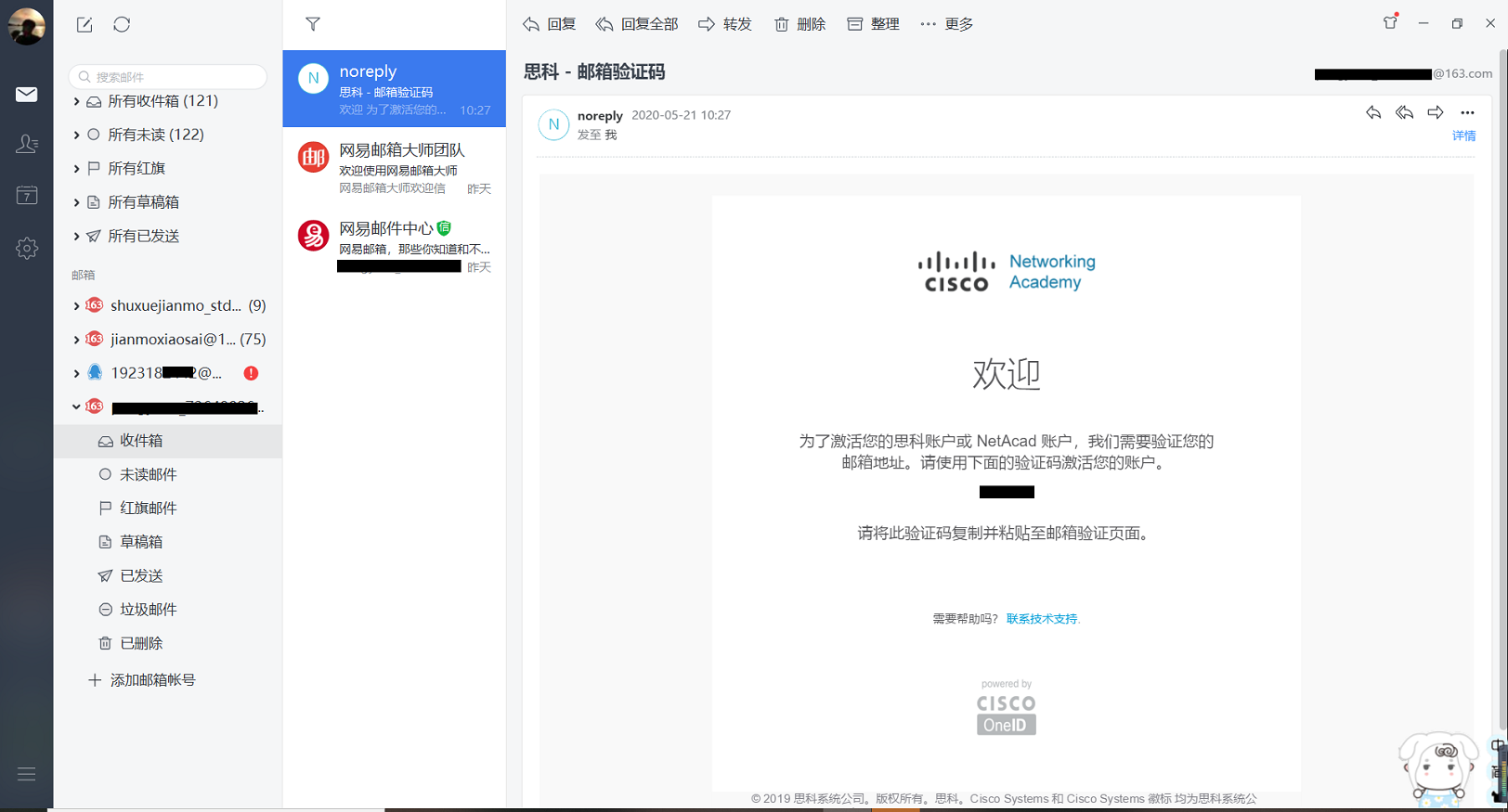The height and width of the screenshot is (812, 1508).
Task: Expand the 所有收件箱 (121) folder
Action: [76, 101]
